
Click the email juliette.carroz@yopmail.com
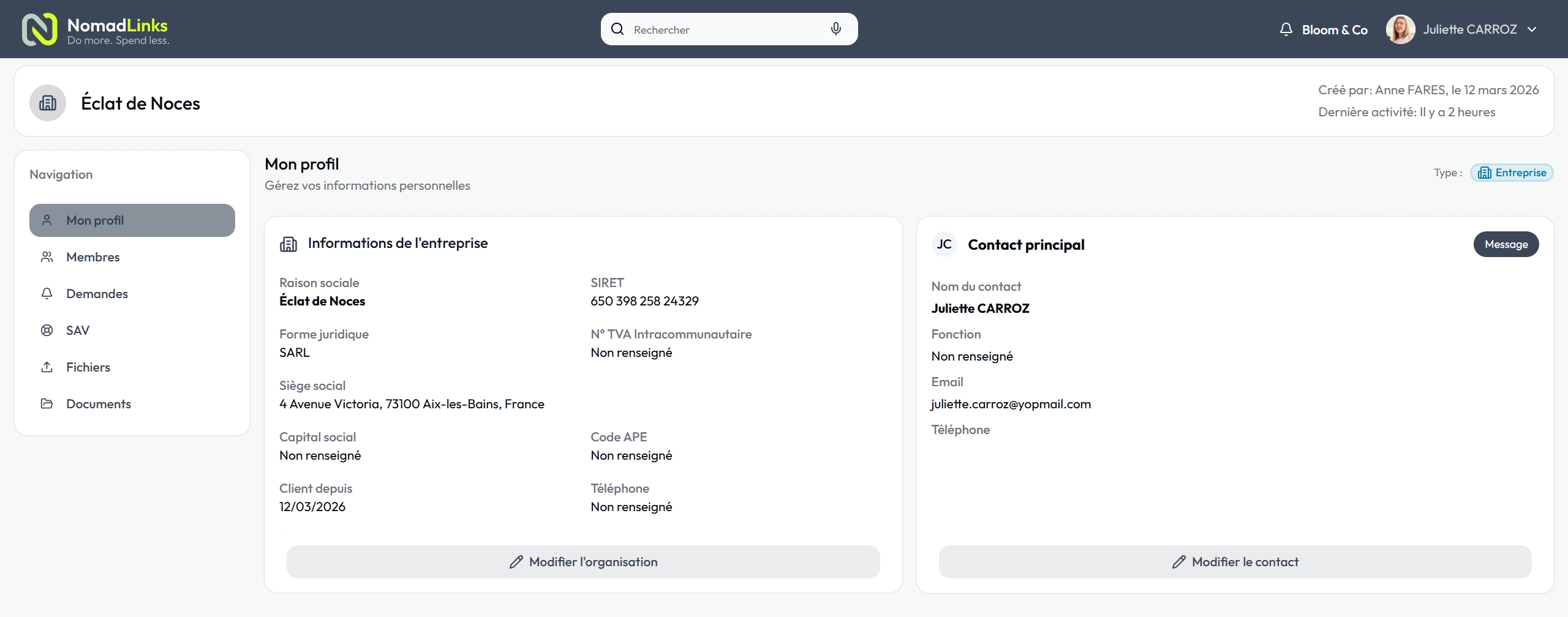click(1011, 404)
